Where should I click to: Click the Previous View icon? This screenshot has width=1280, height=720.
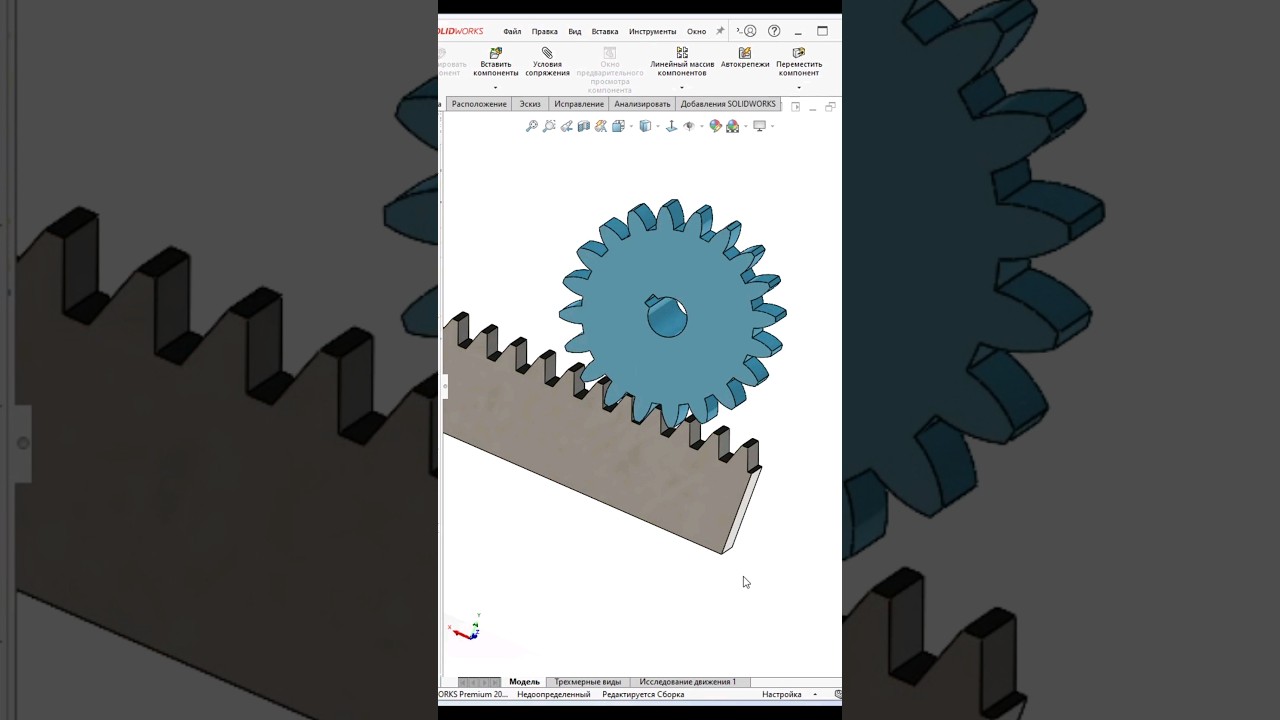(566, 126)
